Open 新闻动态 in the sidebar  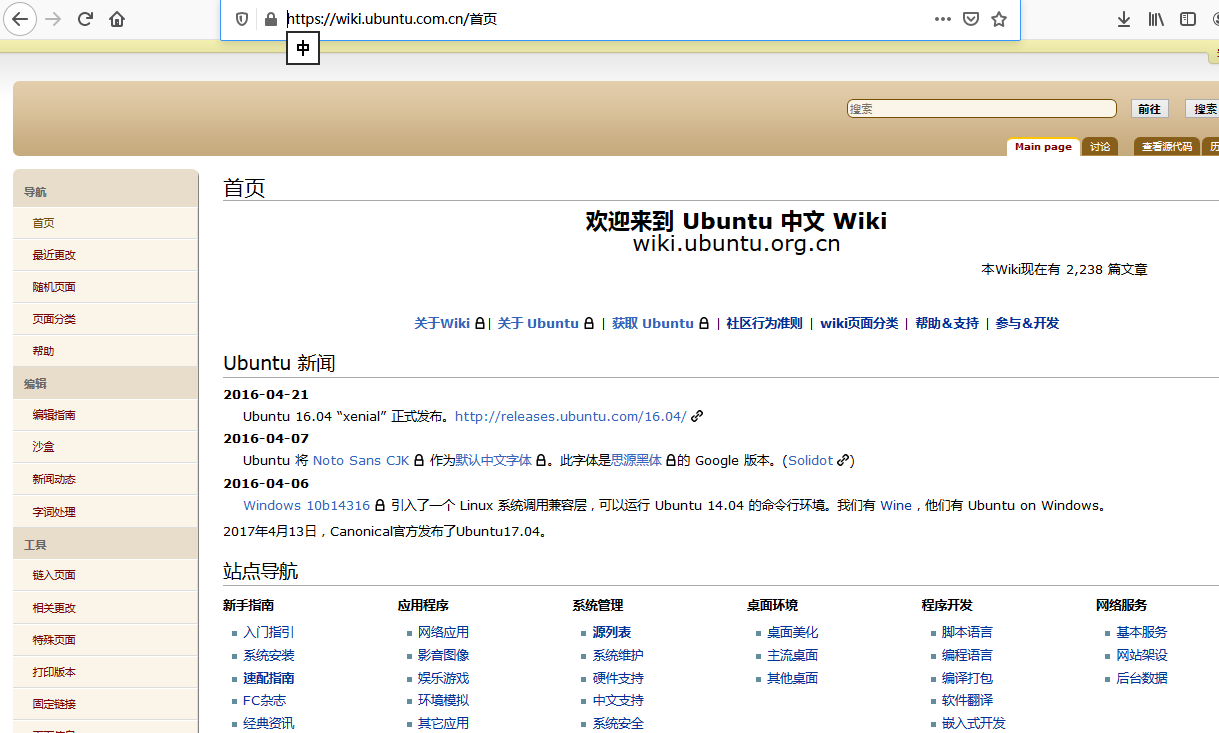54,479
